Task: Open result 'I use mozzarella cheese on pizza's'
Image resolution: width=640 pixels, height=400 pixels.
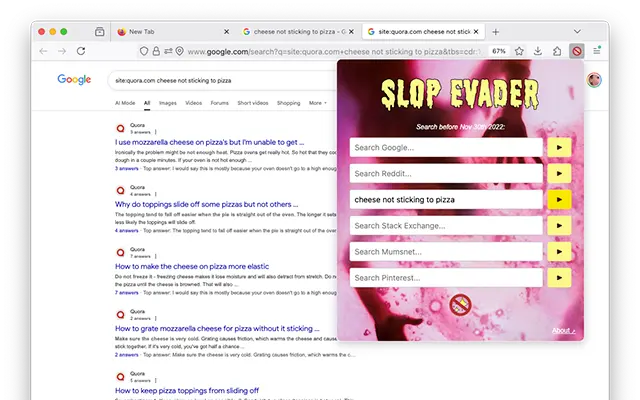Action: (x=209, y=142)
